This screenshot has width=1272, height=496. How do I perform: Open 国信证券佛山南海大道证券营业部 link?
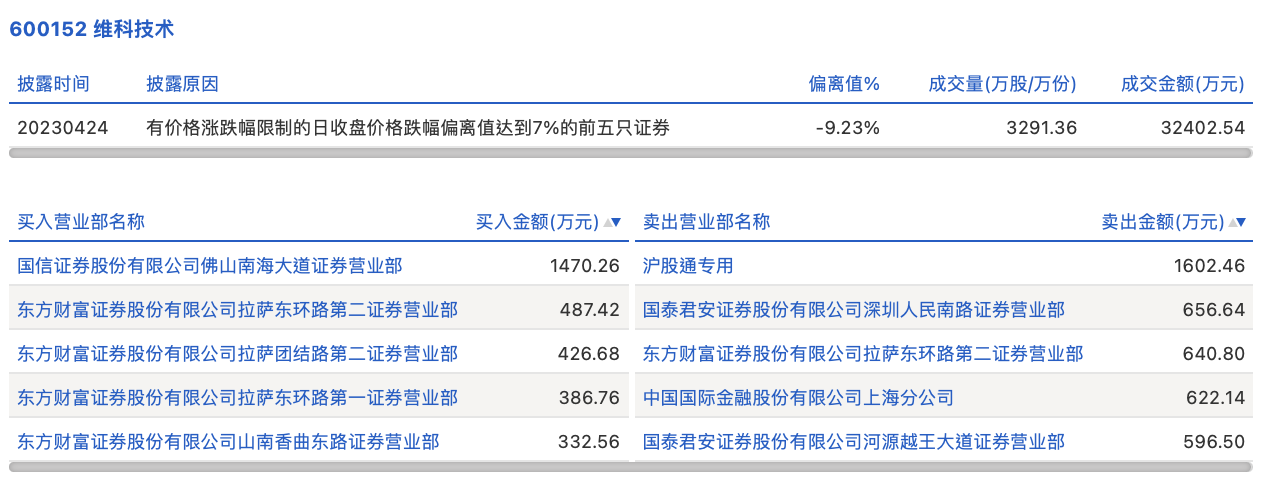[210, 266]
